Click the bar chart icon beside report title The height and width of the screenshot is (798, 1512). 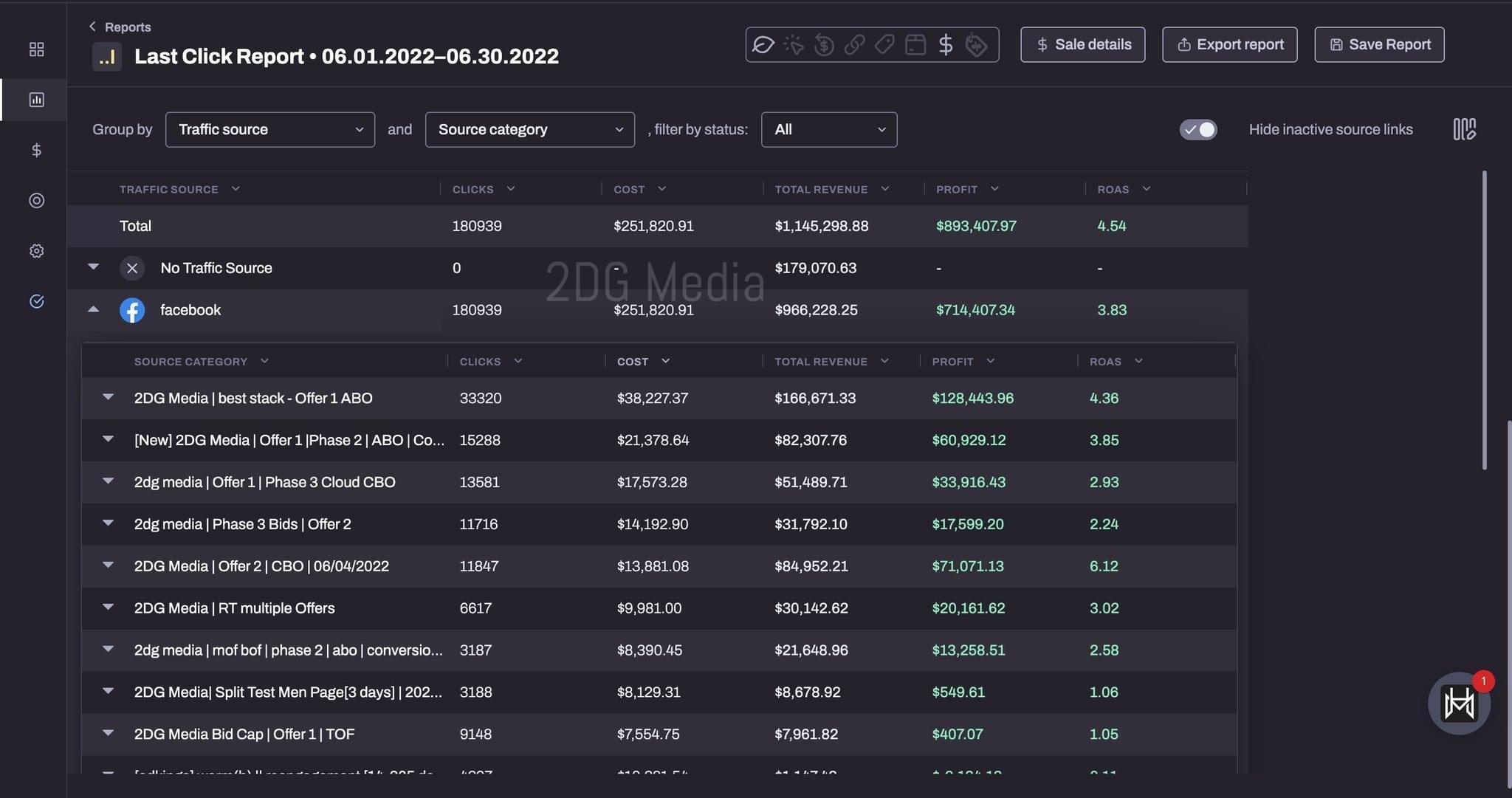coord(107,57)
